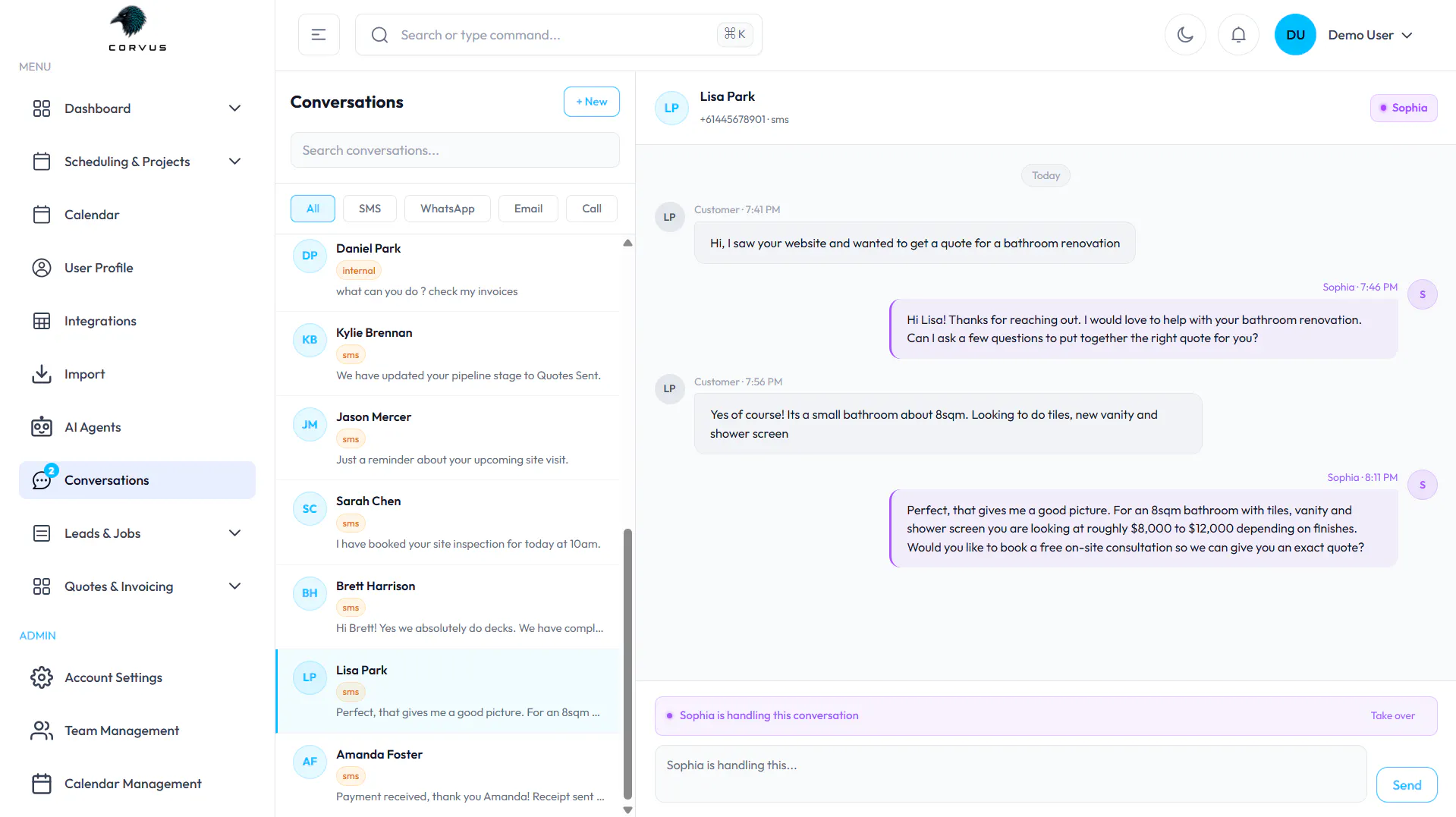The height and width of the screenshot is (817, 1456).
Task: Click the Sophia is handling this conversation banner
Action: point(1046,715)
